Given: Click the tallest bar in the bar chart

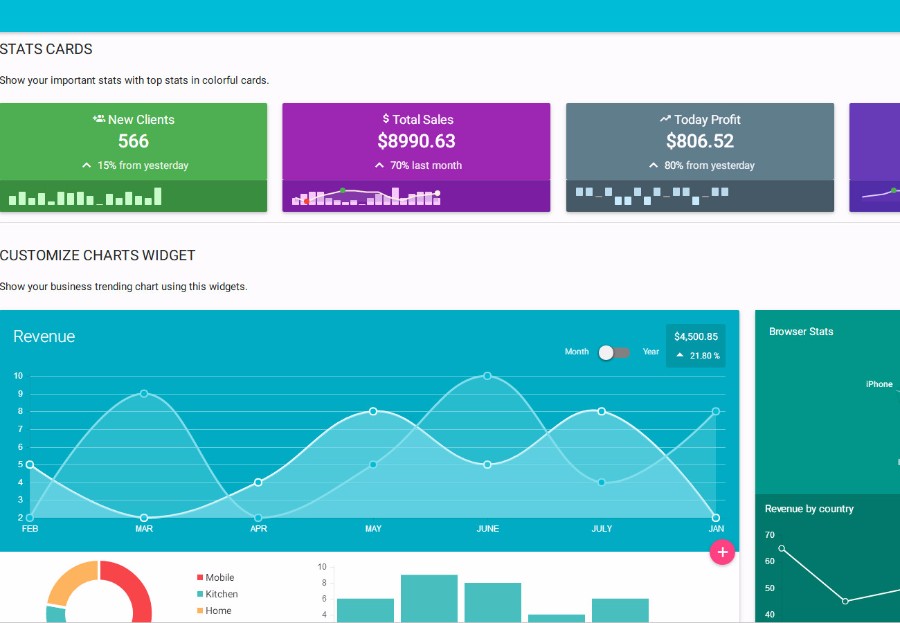Looking at the screenshot, I should [x=429, y=598].
